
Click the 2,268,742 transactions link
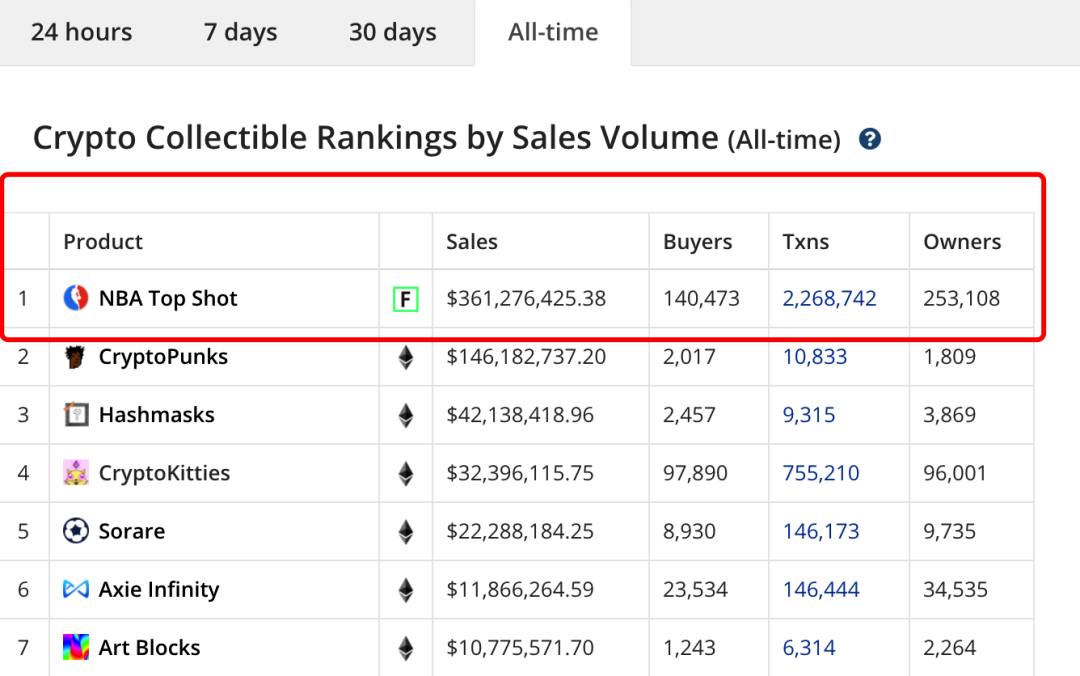829,298
